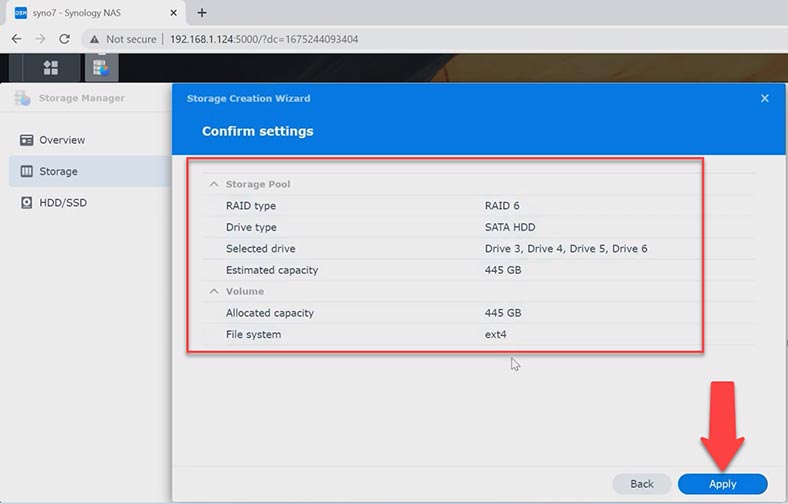Click the Storage sidebar icon
This screenshot has height=504, width=788.
tap(27, 171)
